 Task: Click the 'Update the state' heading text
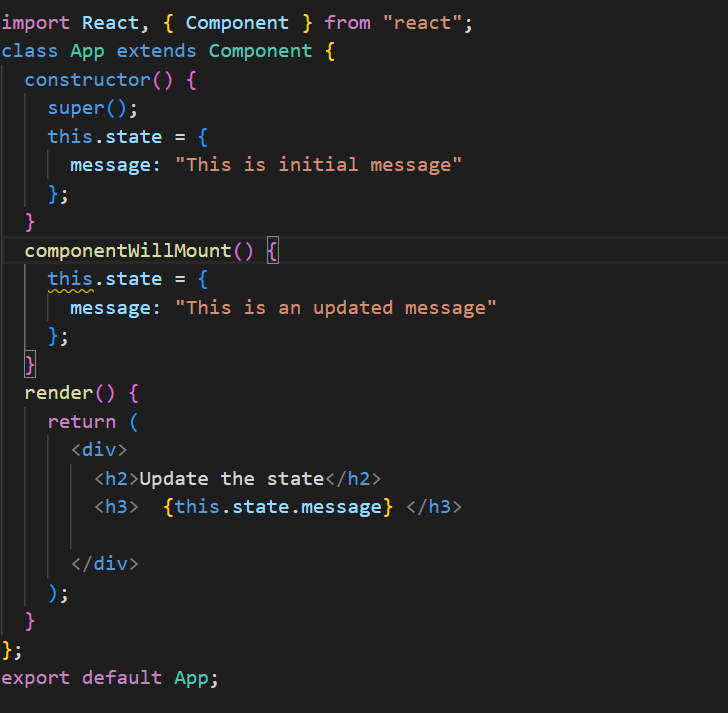232,479
